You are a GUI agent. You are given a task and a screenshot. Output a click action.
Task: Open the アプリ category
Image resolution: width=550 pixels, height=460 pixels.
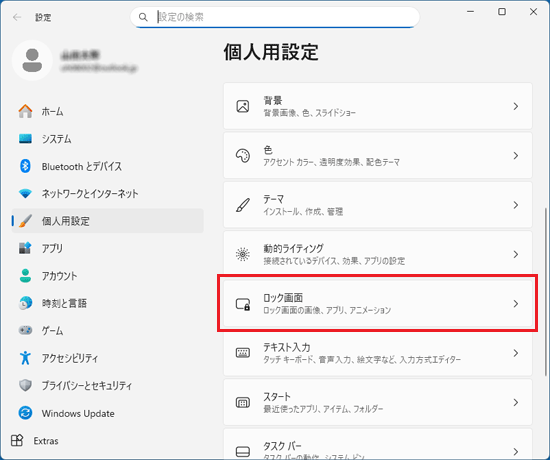click(107, 248)
